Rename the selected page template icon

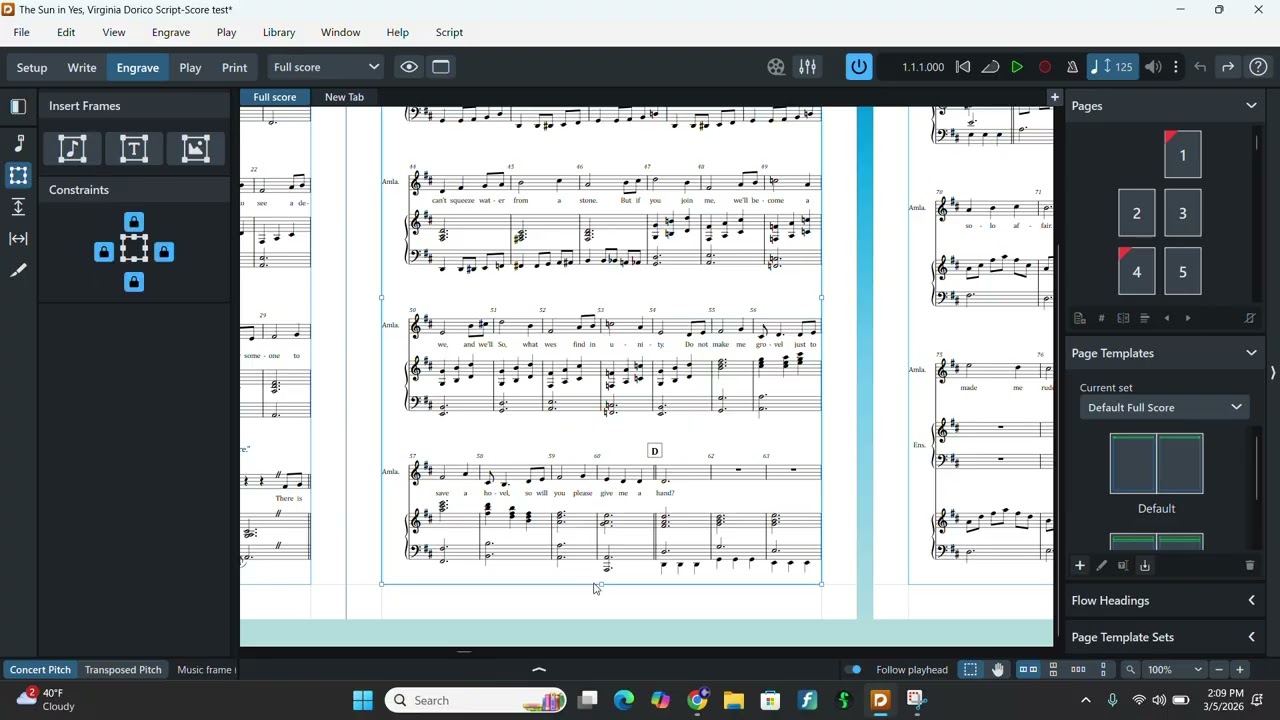tap(1123, 566)
